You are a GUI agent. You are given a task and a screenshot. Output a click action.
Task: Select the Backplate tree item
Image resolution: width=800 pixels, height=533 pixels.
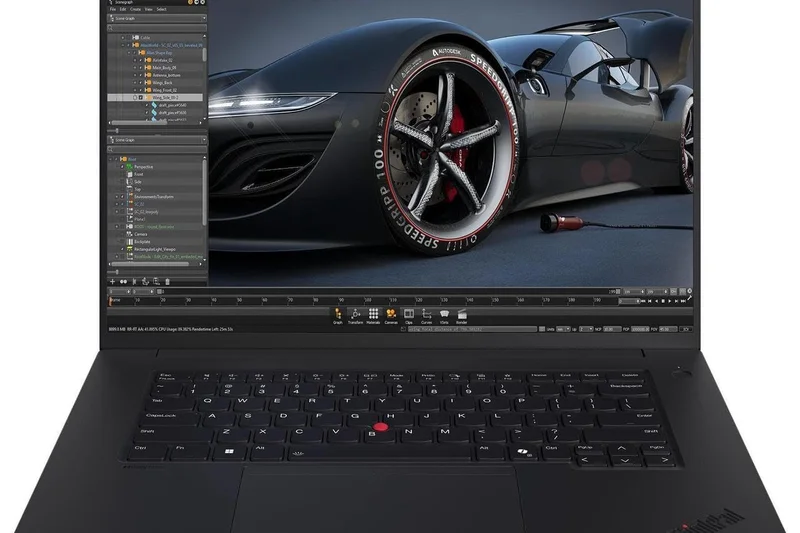(x=142, y=242)
